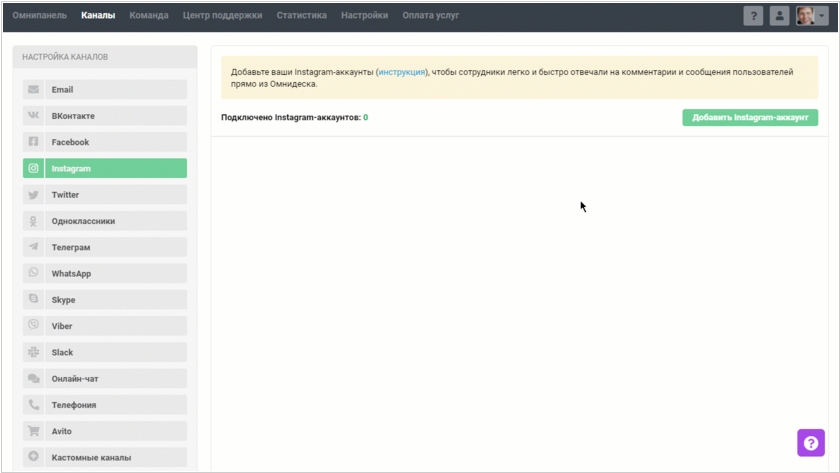Select the WhatsApp channel
840x473 pixels.
(x=105, y=273)
